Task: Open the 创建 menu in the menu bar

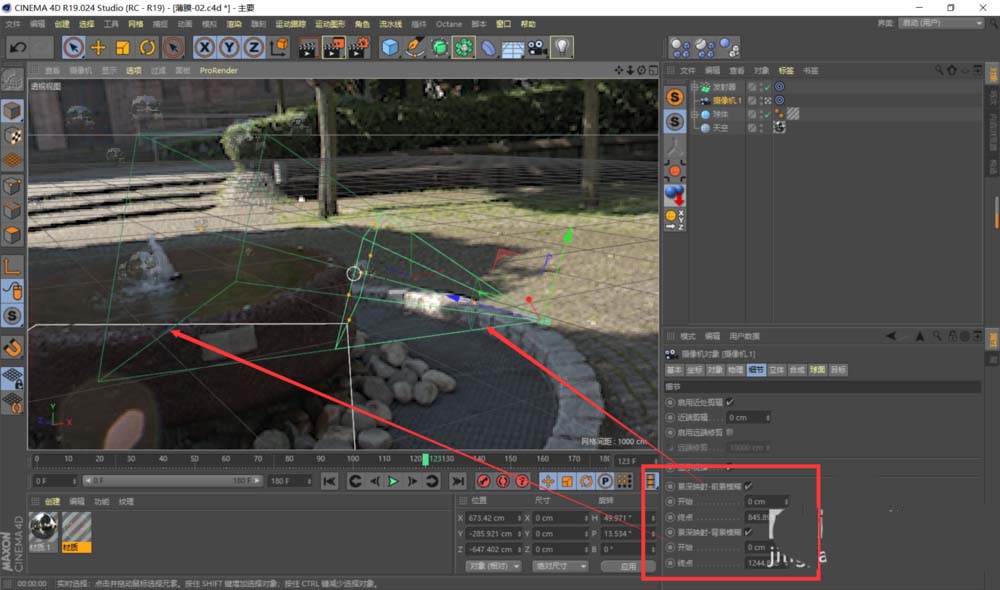Action: click(62, 24)
